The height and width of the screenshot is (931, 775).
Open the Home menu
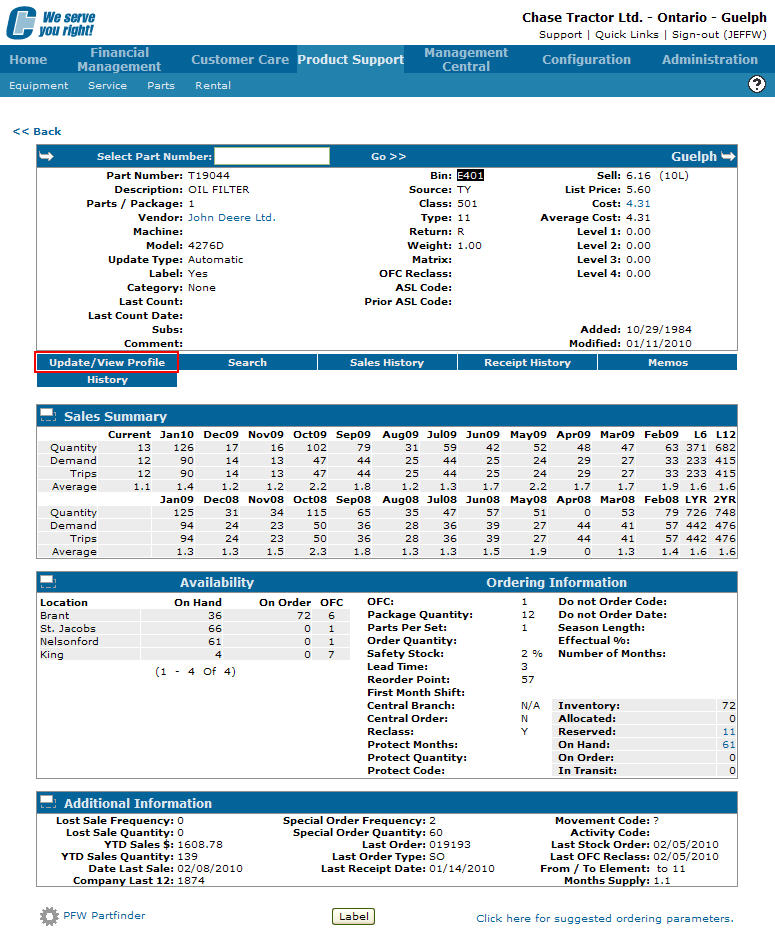[28, 59]
